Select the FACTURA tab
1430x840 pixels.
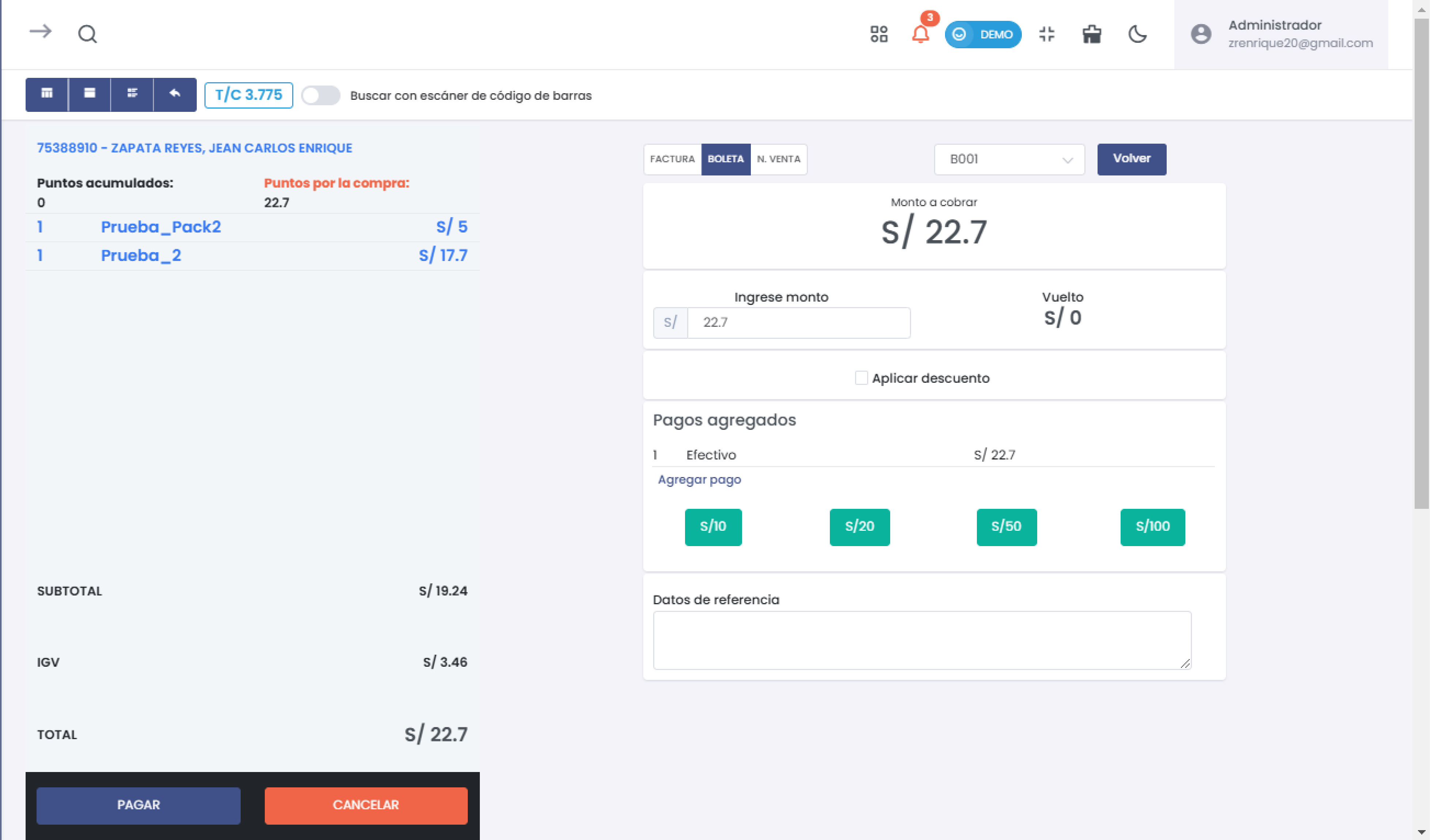coord(672,159)
